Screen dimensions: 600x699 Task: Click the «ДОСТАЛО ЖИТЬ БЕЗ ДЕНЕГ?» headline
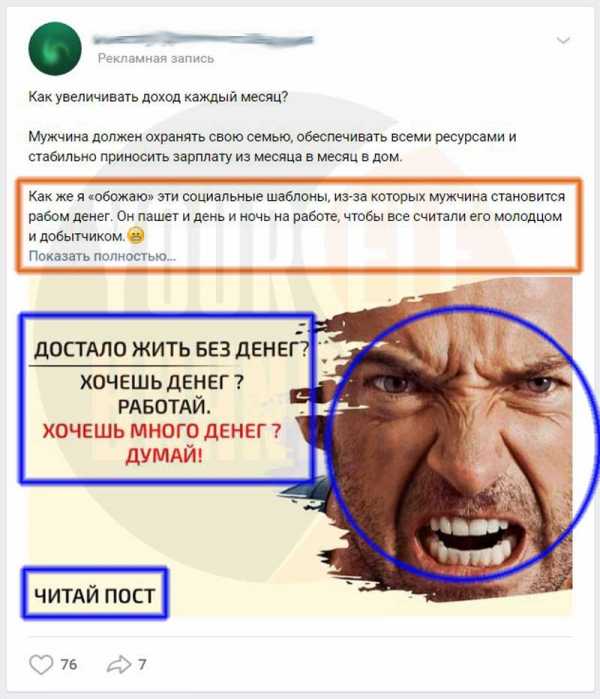click(171, 349)
